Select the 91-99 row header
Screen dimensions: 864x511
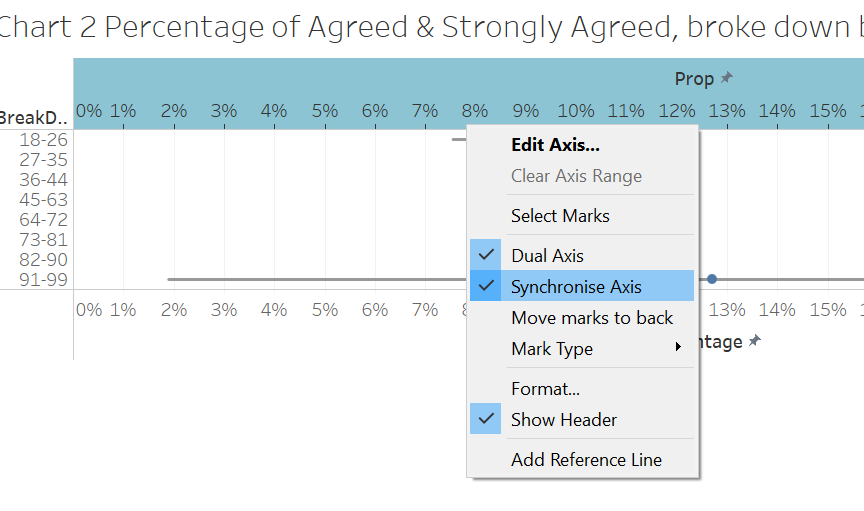coord(43,280)
